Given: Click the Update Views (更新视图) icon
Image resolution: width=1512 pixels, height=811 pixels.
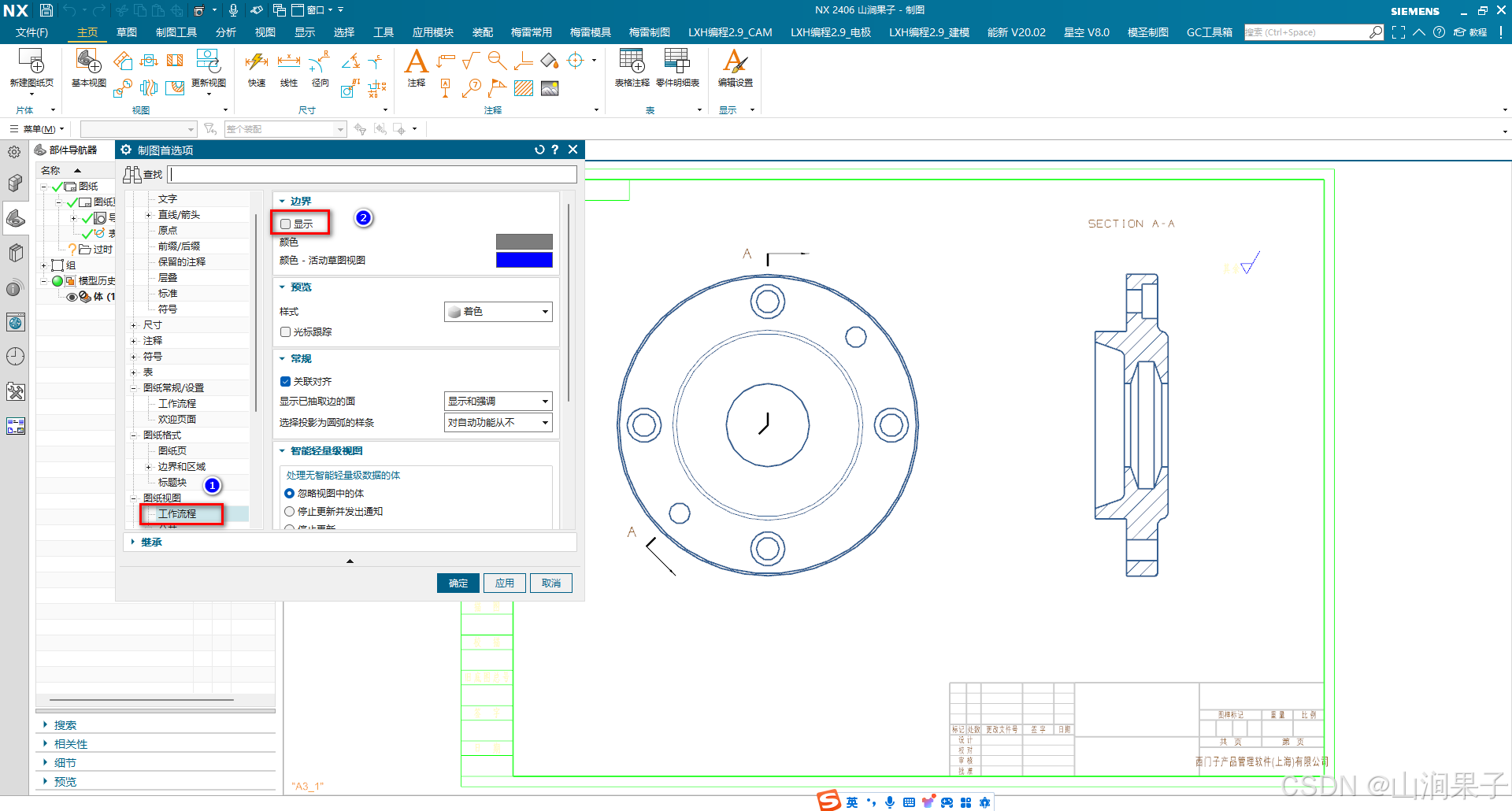Looking at the screenshot, I should click(208, 61).
